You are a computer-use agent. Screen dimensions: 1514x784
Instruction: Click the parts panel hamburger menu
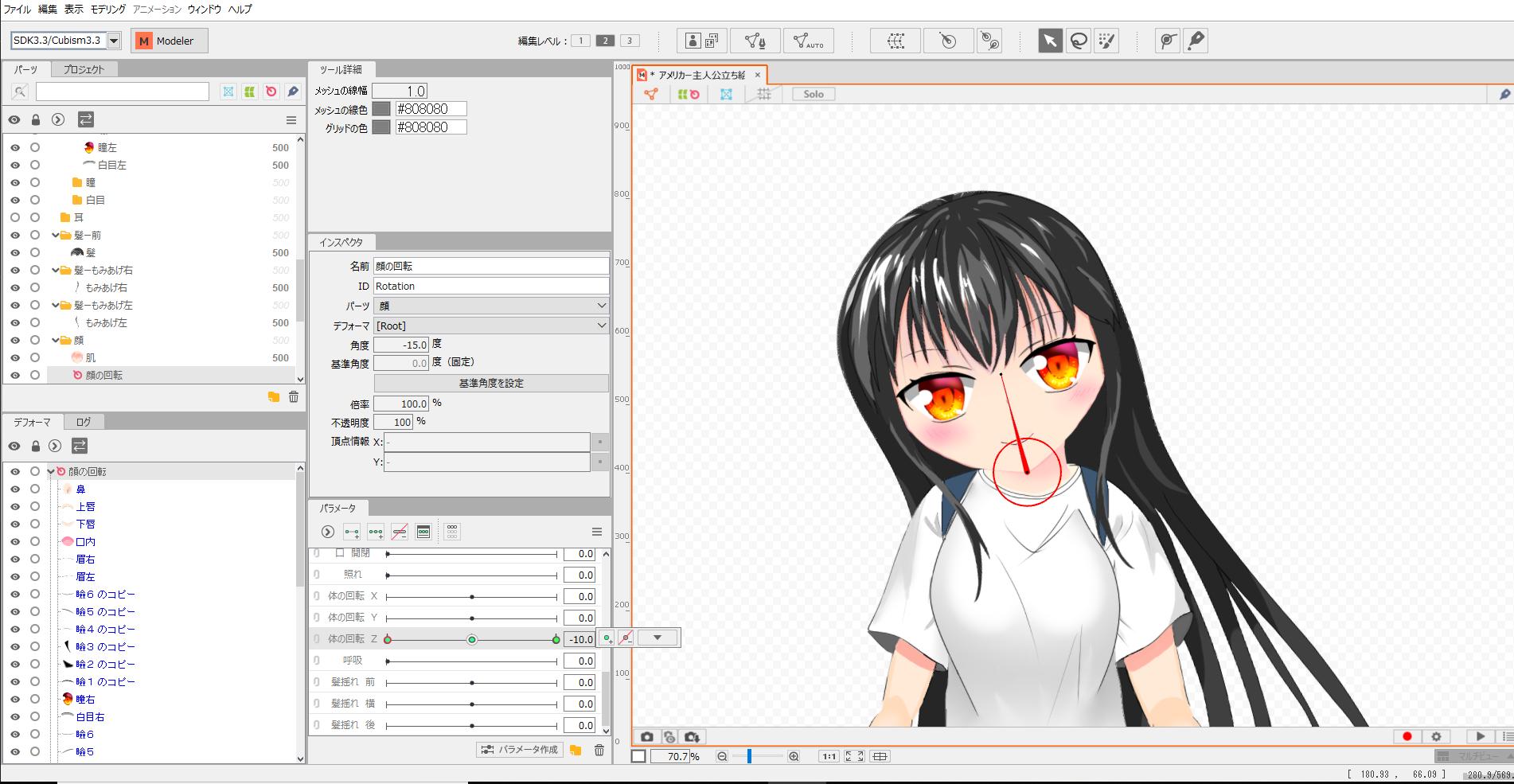tap(291, 120)
